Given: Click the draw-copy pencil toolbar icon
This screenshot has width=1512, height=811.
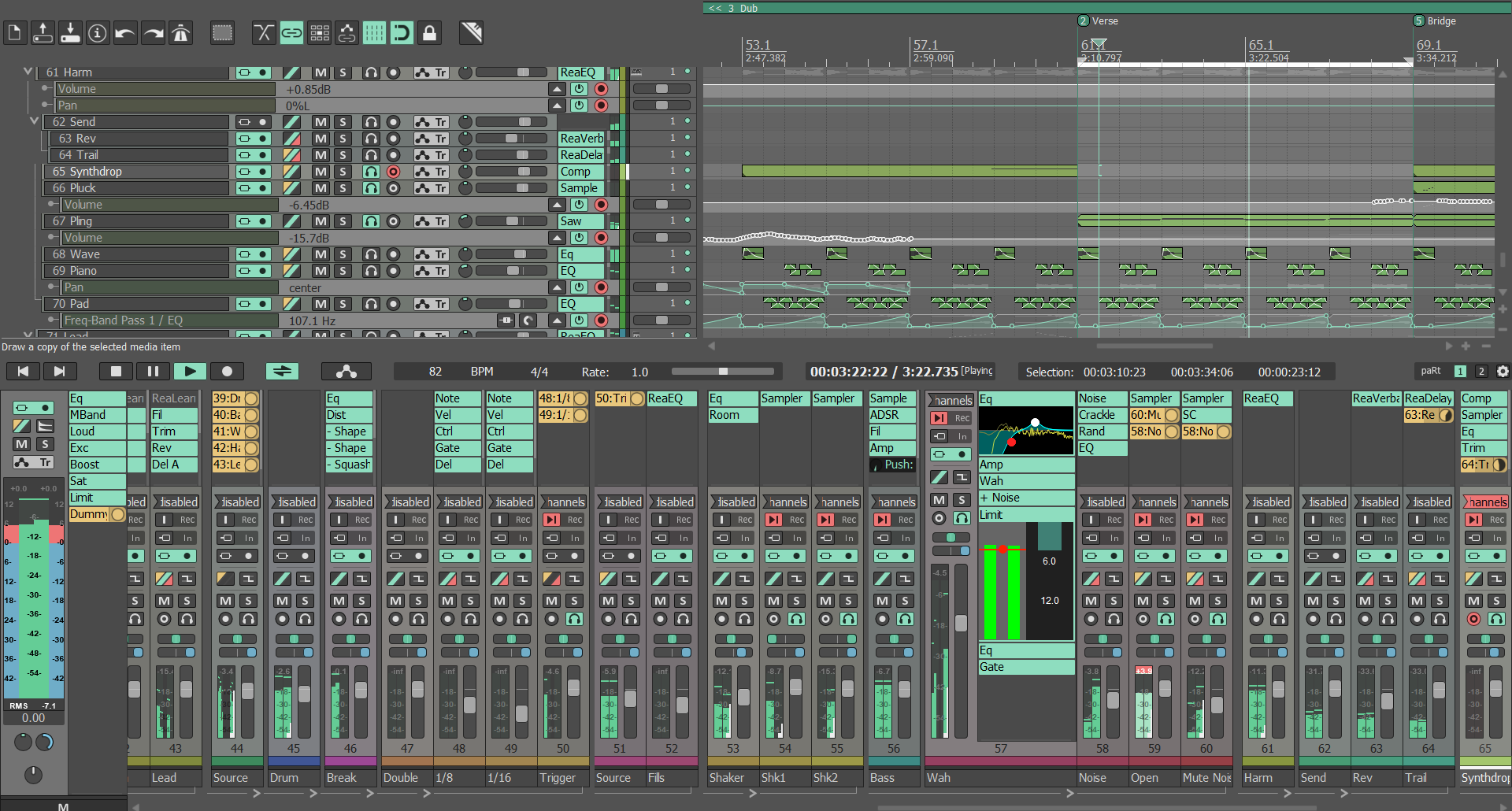Looking at the screenshot, I should pos(472,33).
